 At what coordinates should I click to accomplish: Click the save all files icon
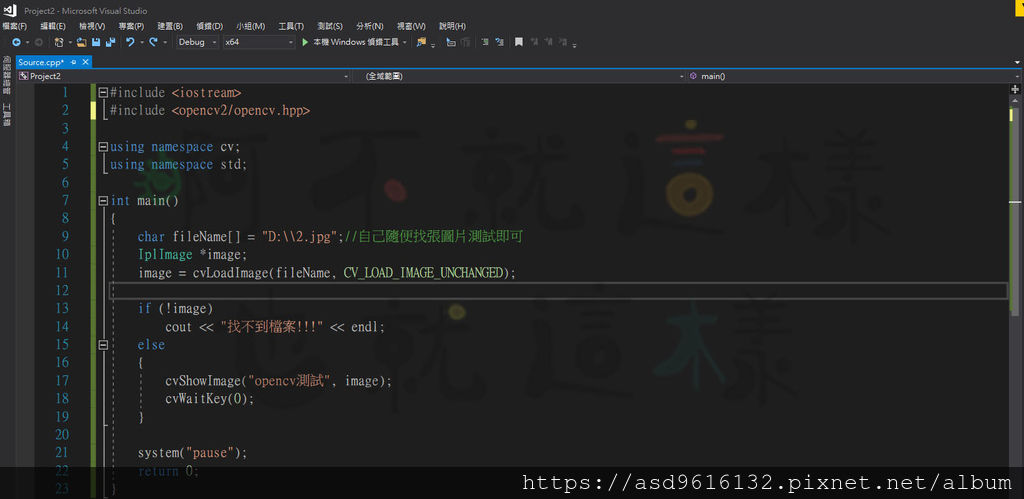(110, 42)
